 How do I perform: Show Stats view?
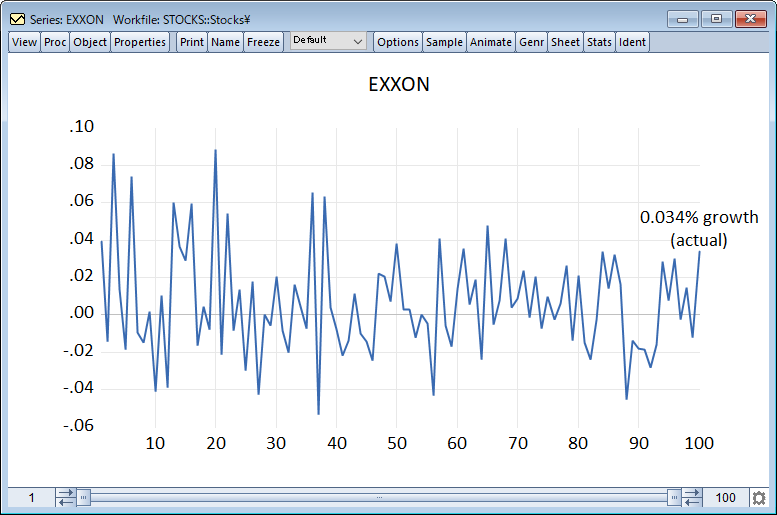(599, 42)
